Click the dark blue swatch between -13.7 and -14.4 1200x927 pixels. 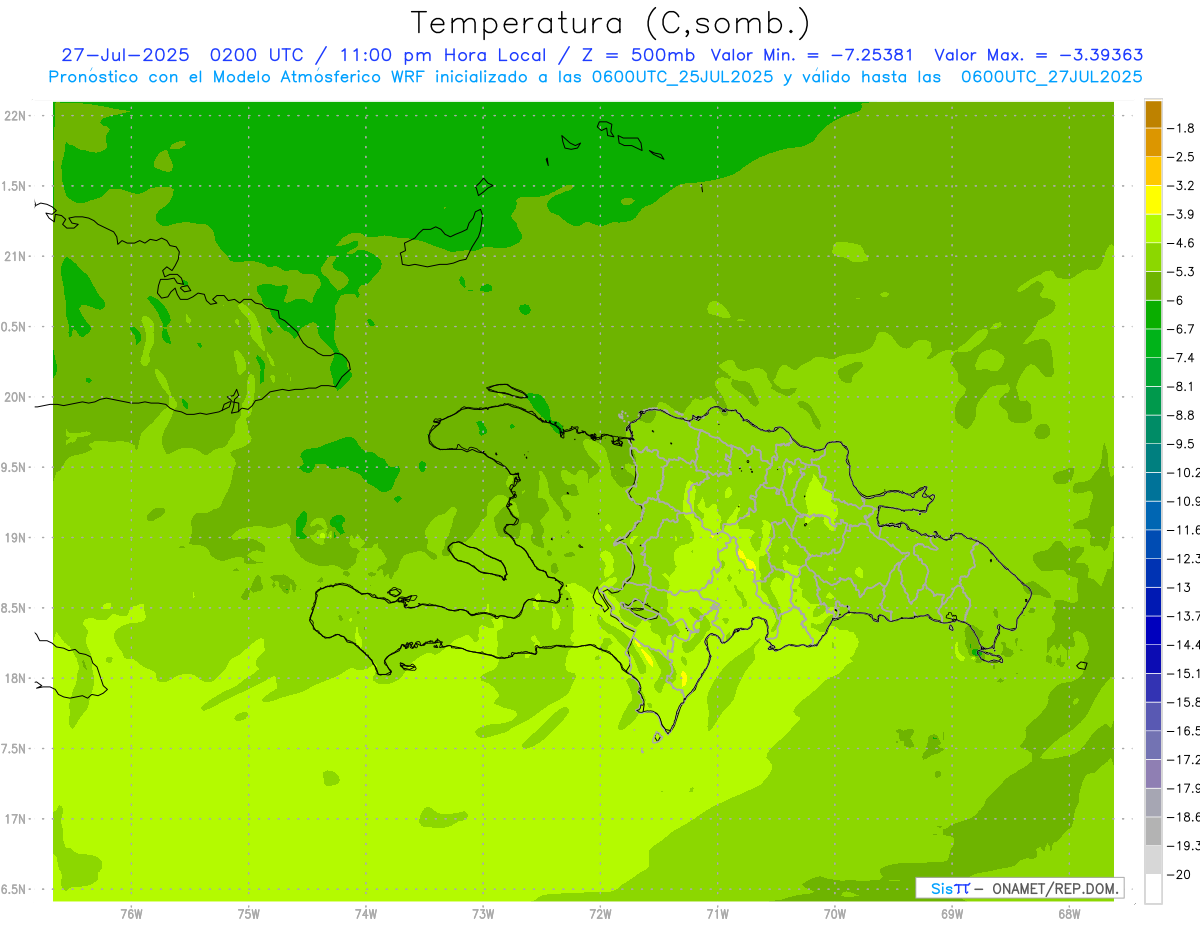(x=1153, y=630)
